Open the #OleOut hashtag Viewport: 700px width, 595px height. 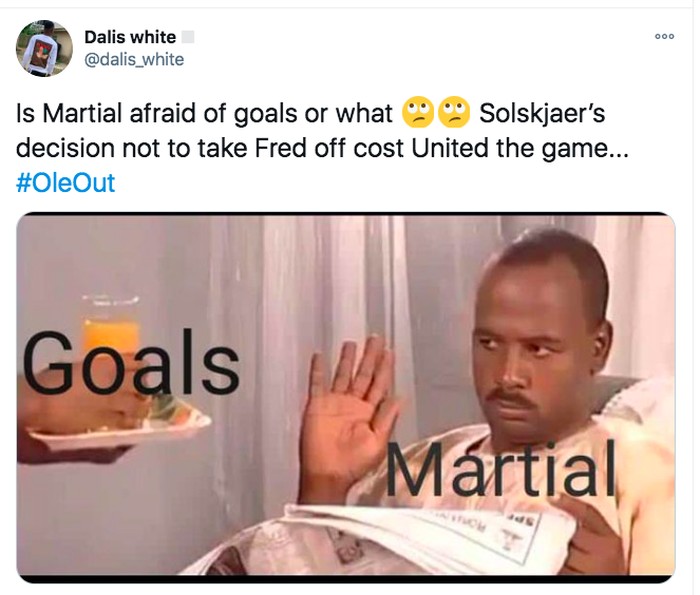(x=66, y=182)
